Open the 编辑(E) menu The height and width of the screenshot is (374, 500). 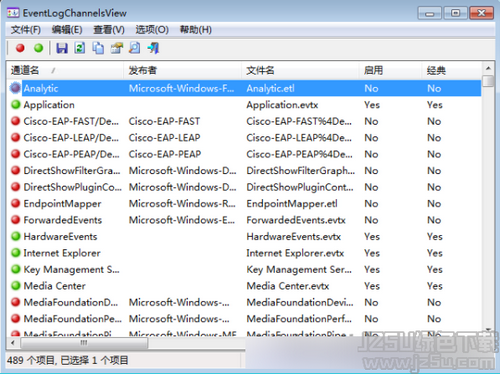[67, 30]
